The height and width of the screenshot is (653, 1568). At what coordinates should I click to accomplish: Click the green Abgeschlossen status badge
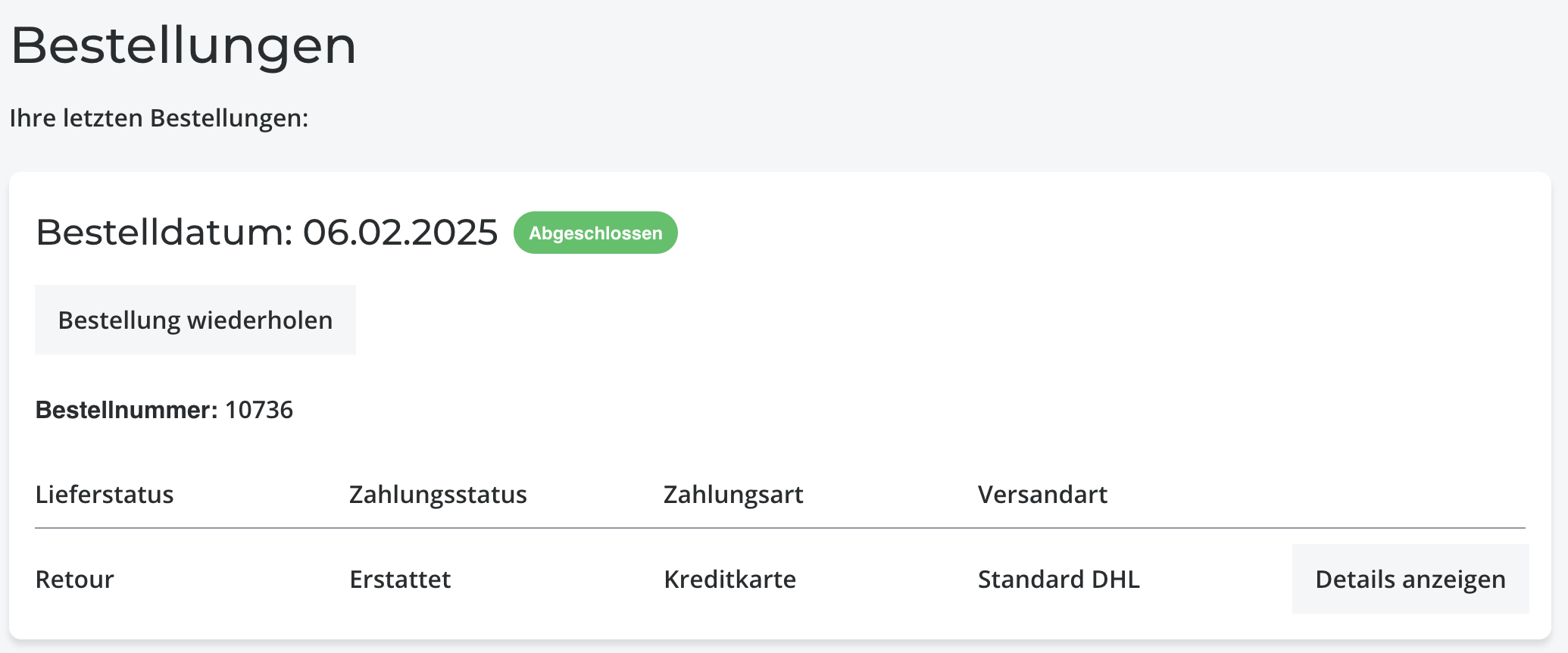[595, 233]
